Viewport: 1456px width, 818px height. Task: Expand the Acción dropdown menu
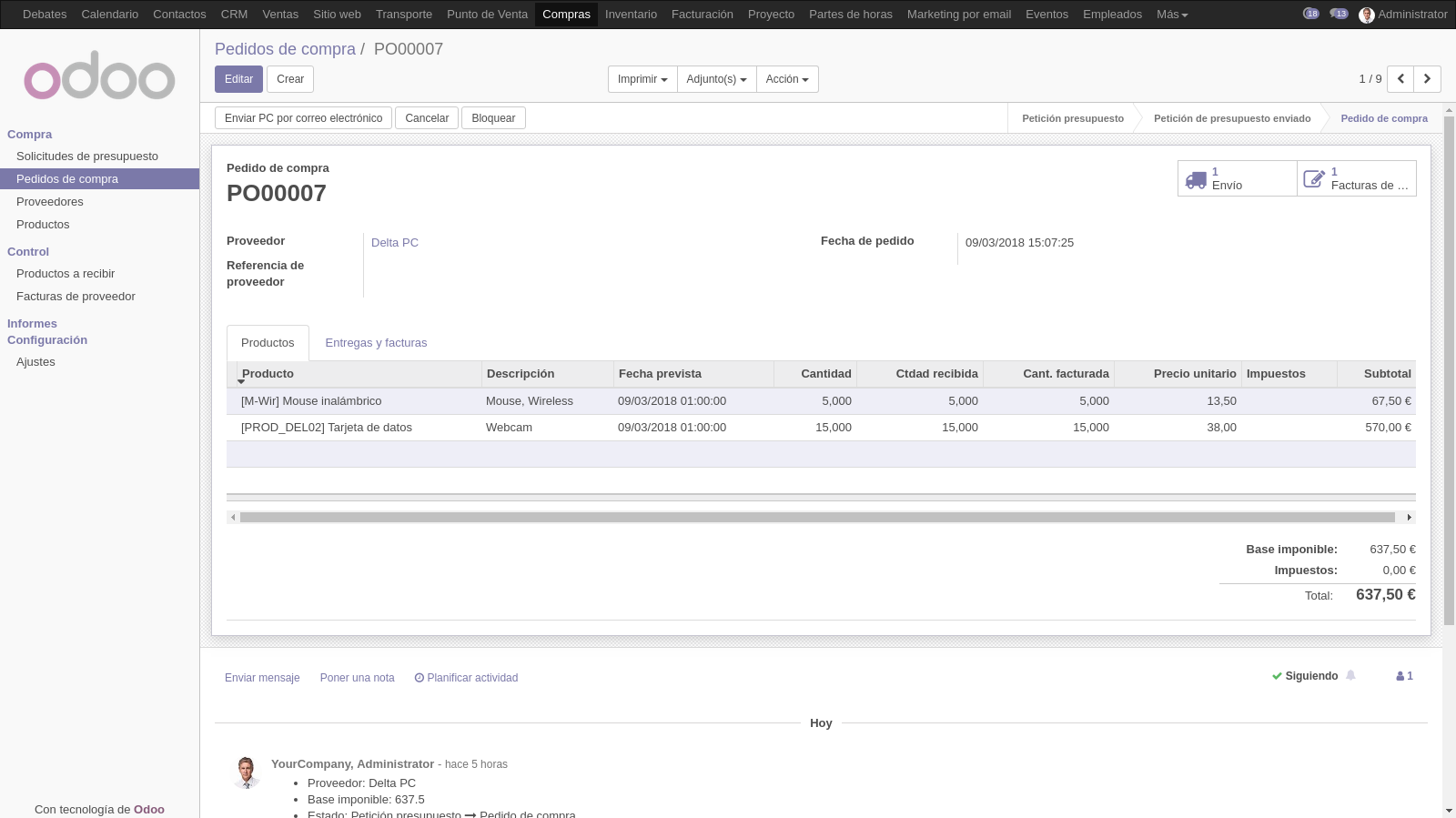(x=786, y=79)
